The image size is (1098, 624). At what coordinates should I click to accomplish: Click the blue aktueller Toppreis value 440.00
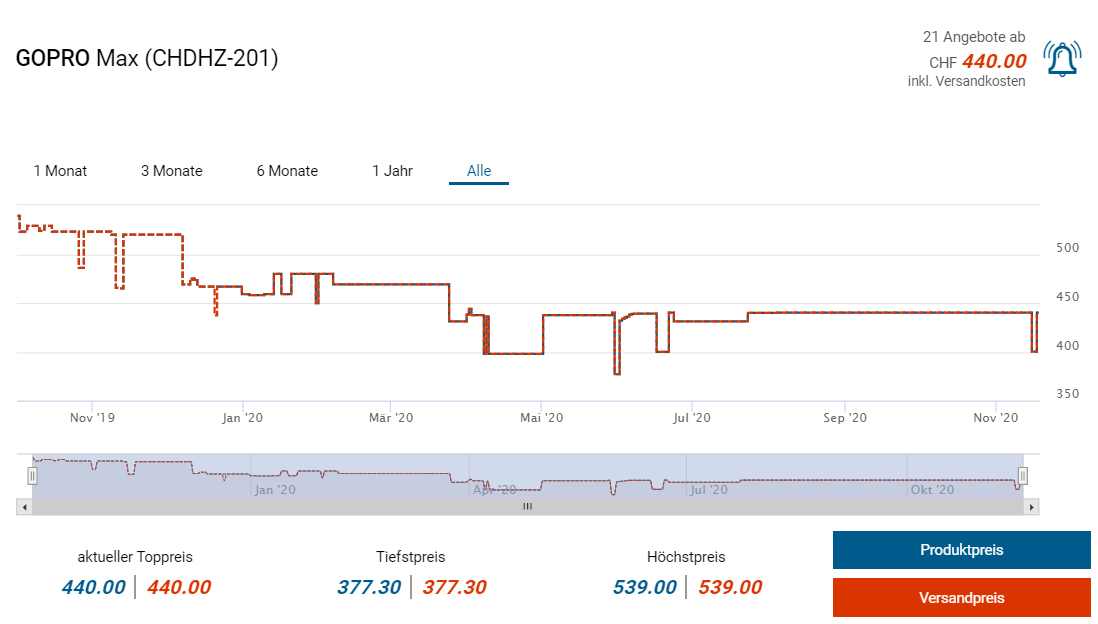93,587
